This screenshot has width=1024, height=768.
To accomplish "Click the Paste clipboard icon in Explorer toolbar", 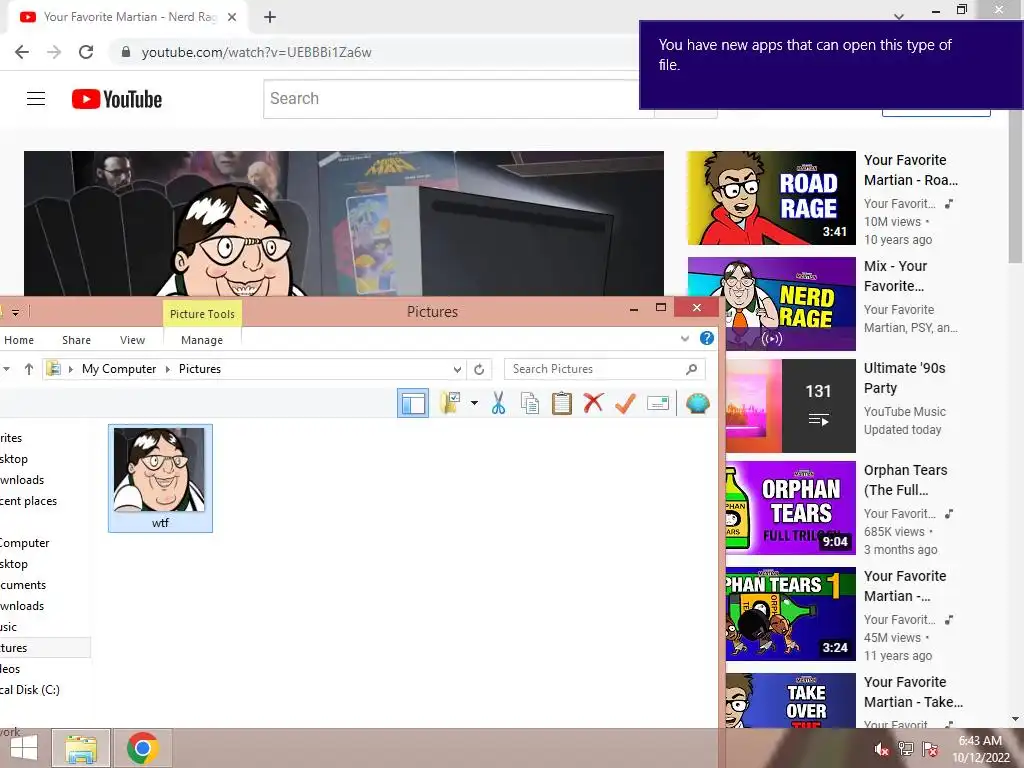I will (562, 403).
